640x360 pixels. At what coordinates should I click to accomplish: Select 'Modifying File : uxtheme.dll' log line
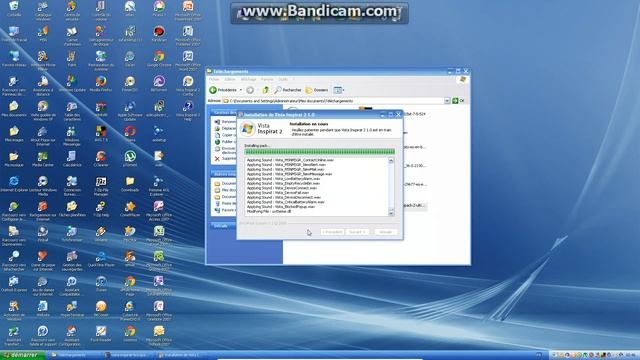tap(269, 211)
